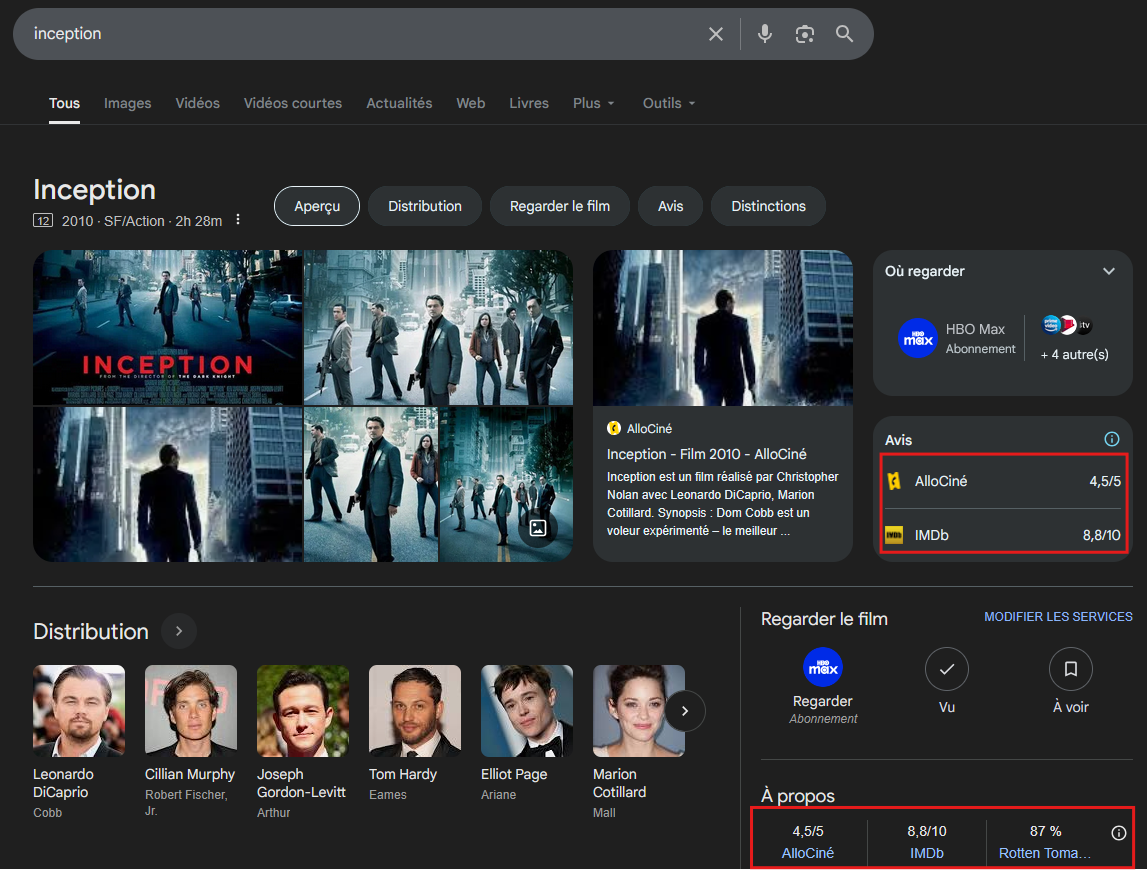Open the AlloCiné 4,5/5 rating row
This screenshot has height=870, width=1147.
1003,481
